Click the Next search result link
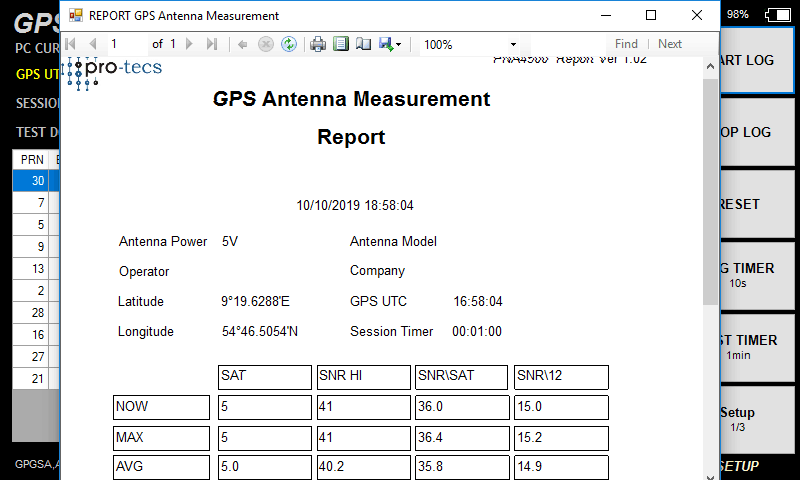The width and height of the screenshot is (800, 480). coord(670,44)
